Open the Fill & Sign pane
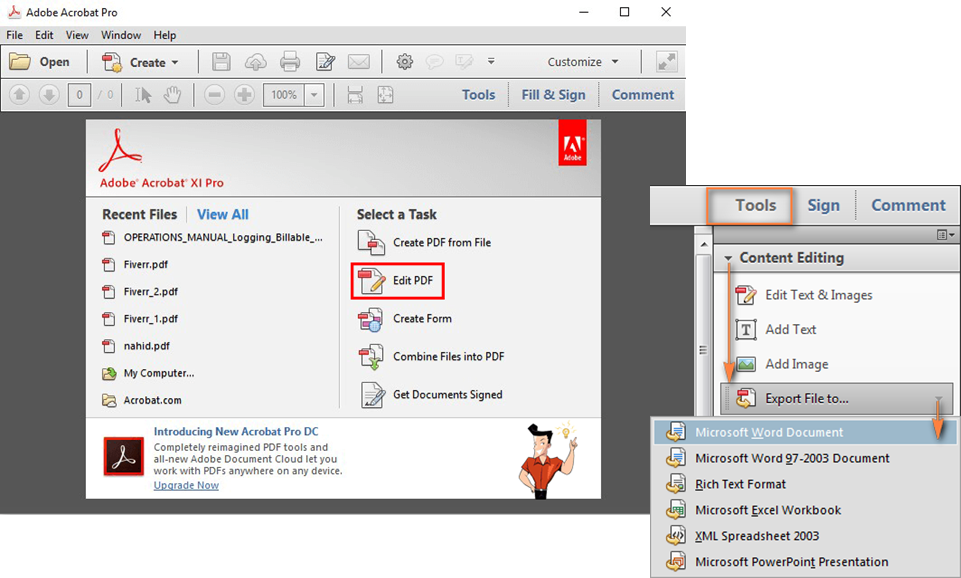The height and width of the screenshot is (578, 961). [553, 95]
